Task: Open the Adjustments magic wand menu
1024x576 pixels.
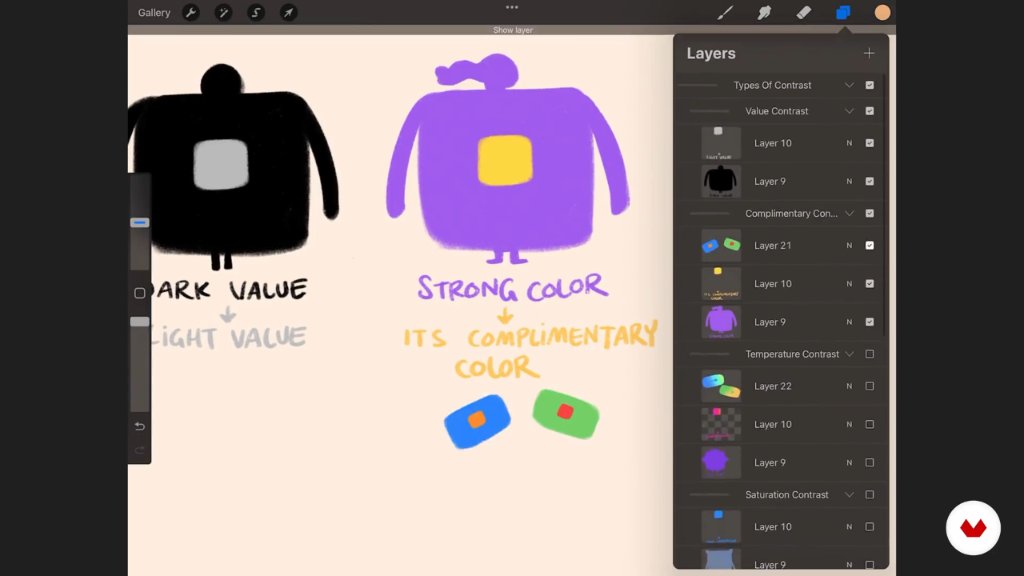Action: click(223, 12)
